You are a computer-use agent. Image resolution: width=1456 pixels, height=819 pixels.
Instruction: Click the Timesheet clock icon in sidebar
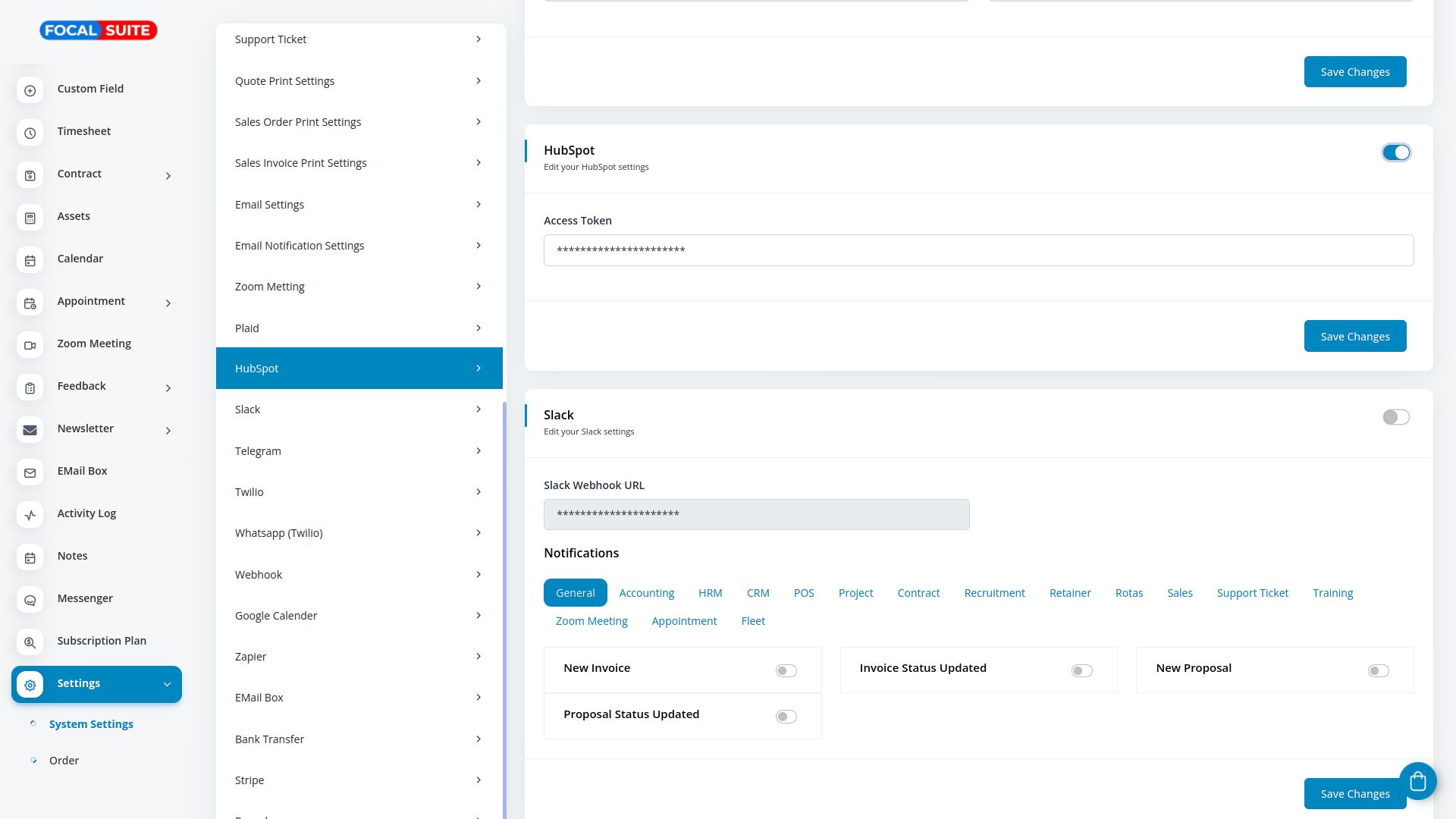point(30,133)
